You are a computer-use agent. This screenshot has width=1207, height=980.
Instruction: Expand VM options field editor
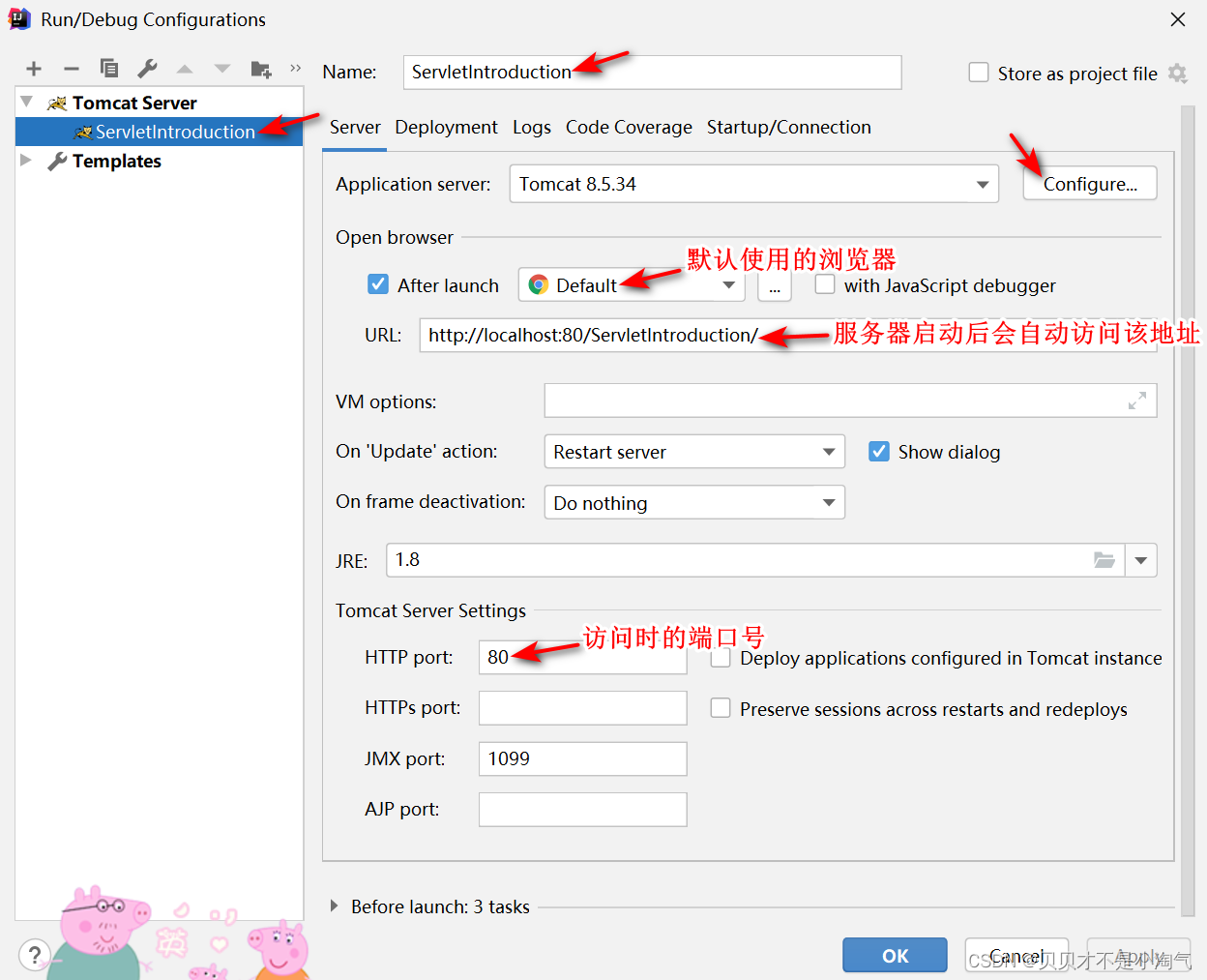1137,401
